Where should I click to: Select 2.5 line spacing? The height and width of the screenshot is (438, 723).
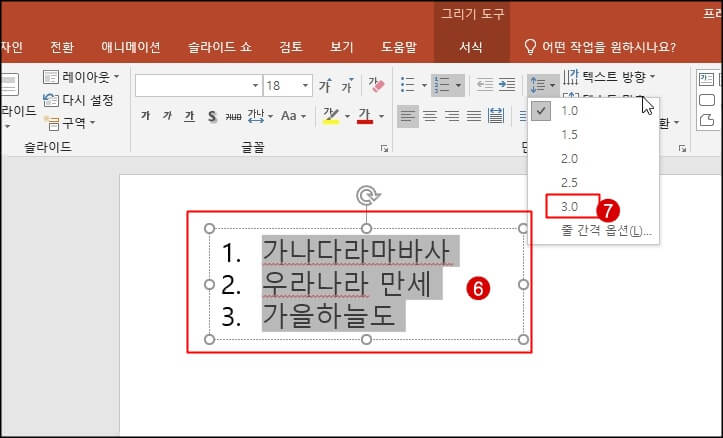593,182
